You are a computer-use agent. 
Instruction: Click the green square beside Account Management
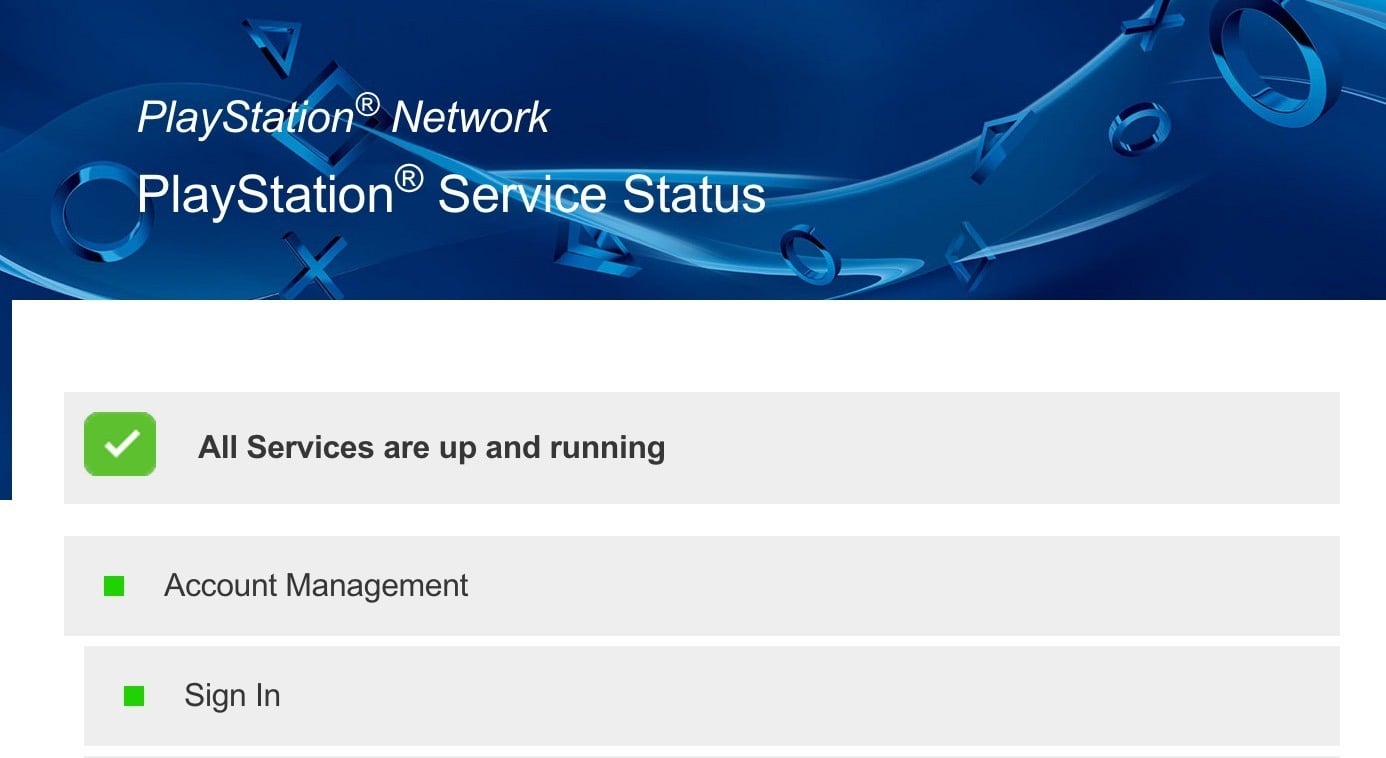(x=114, y=586)
